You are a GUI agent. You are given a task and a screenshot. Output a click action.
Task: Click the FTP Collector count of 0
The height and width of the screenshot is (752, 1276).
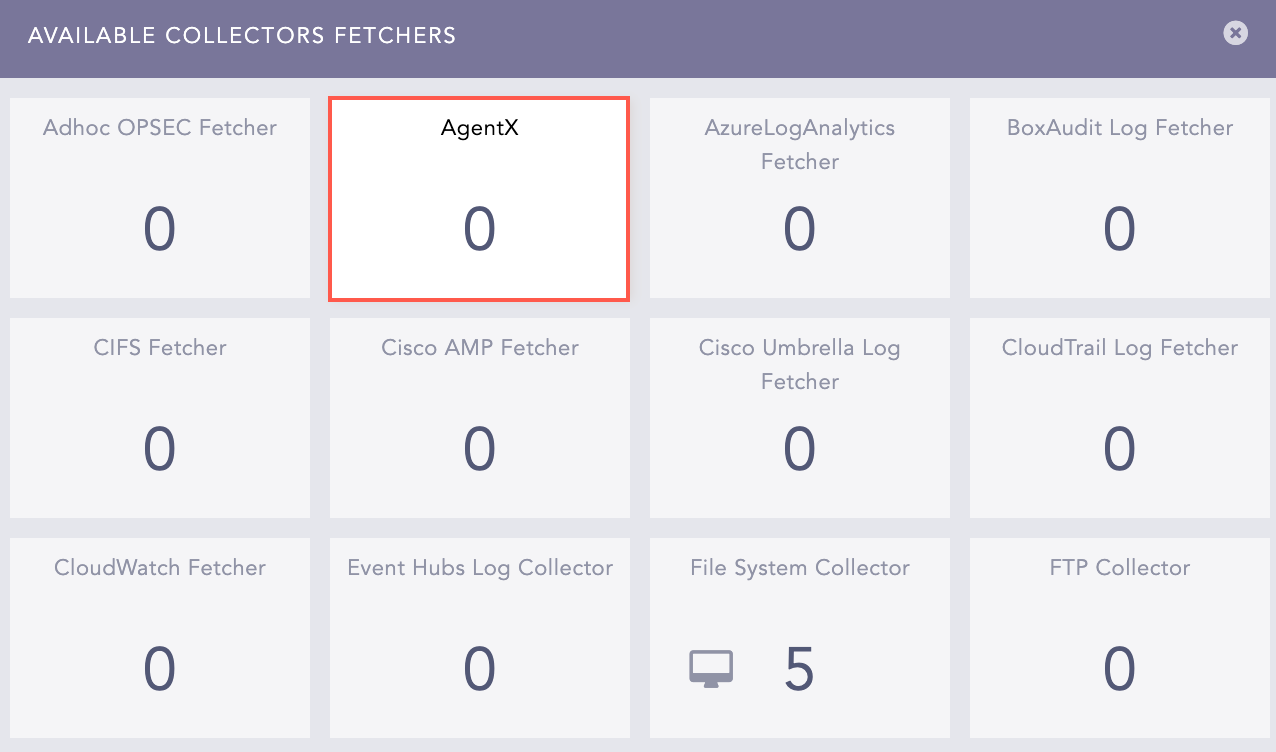(x=1119, y=669)
